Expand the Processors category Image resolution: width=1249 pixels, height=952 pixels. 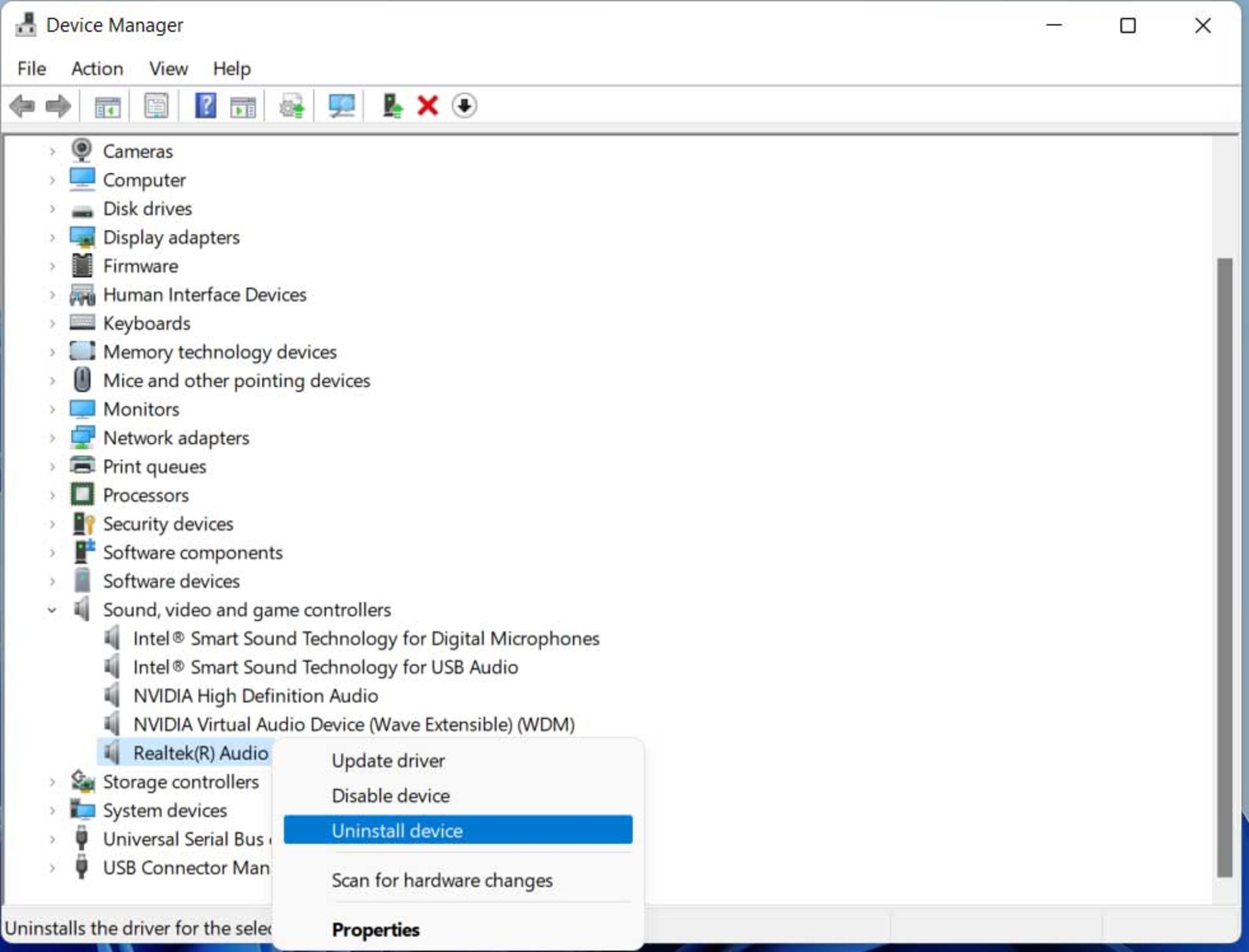52,496
